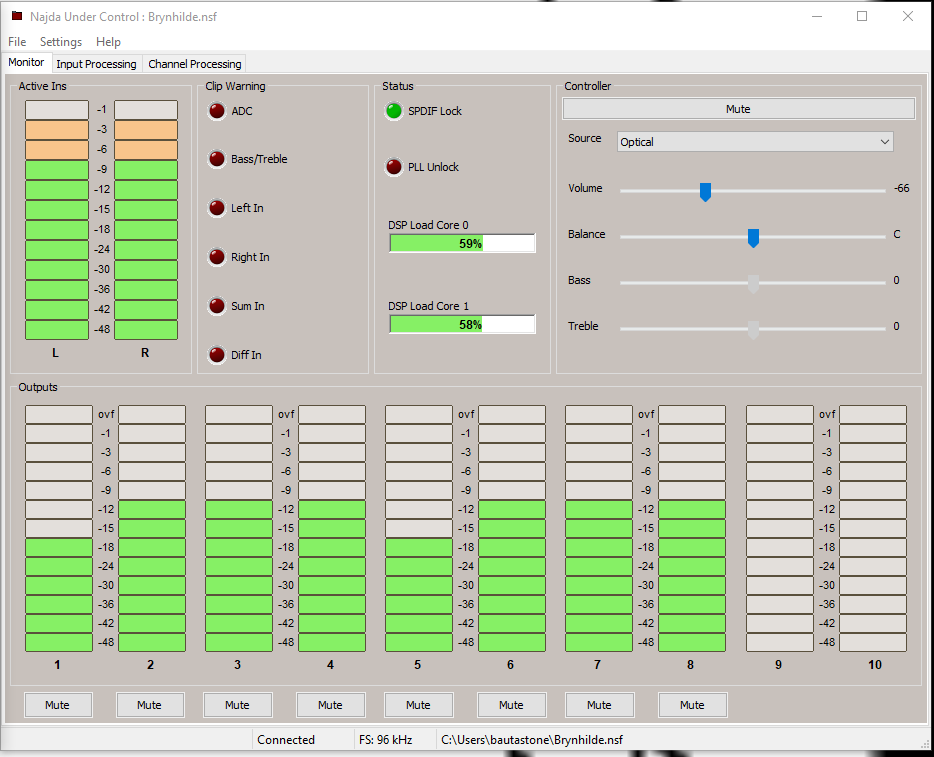Click the PLL Unlock status indicator
The image size is (934, 757).
click(x=394, y=167)
